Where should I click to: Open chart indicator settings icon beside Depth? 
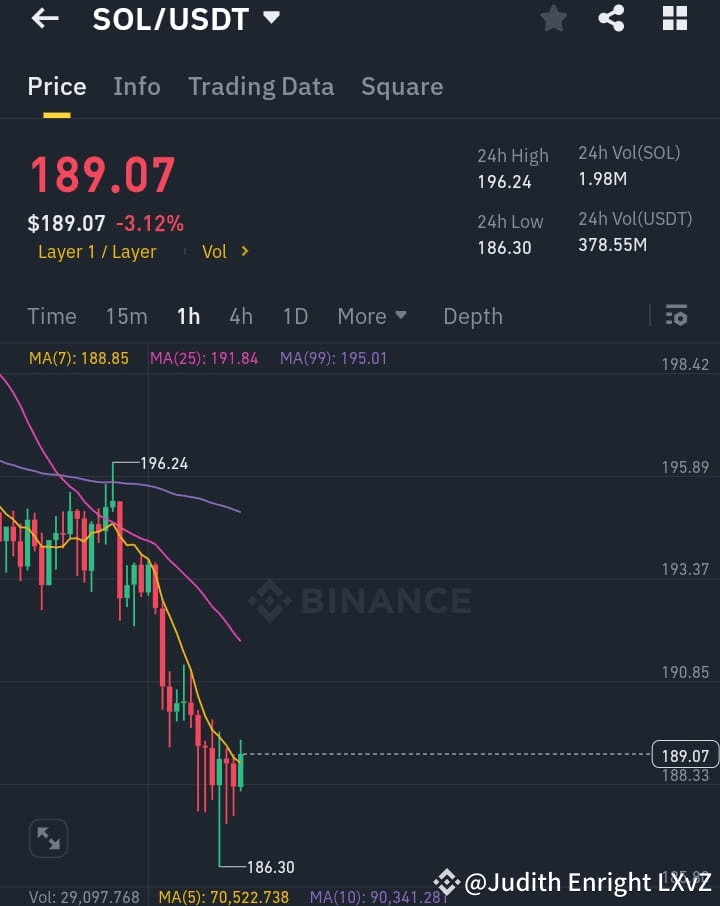676,315
